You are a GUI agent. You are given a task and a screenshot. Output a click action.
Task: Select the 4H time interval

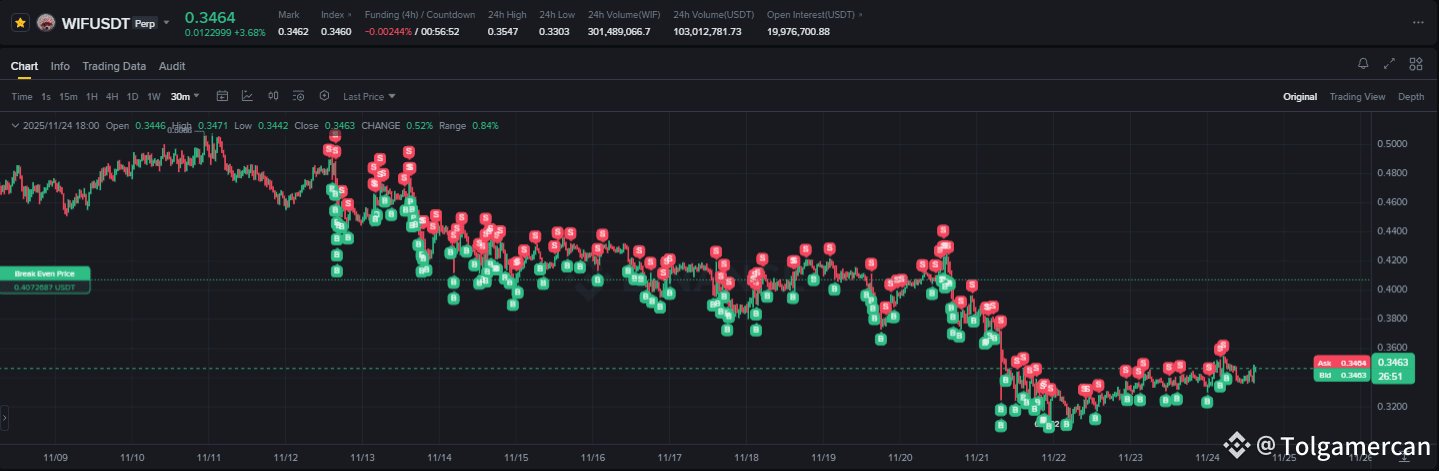click(x=112, y=96)
